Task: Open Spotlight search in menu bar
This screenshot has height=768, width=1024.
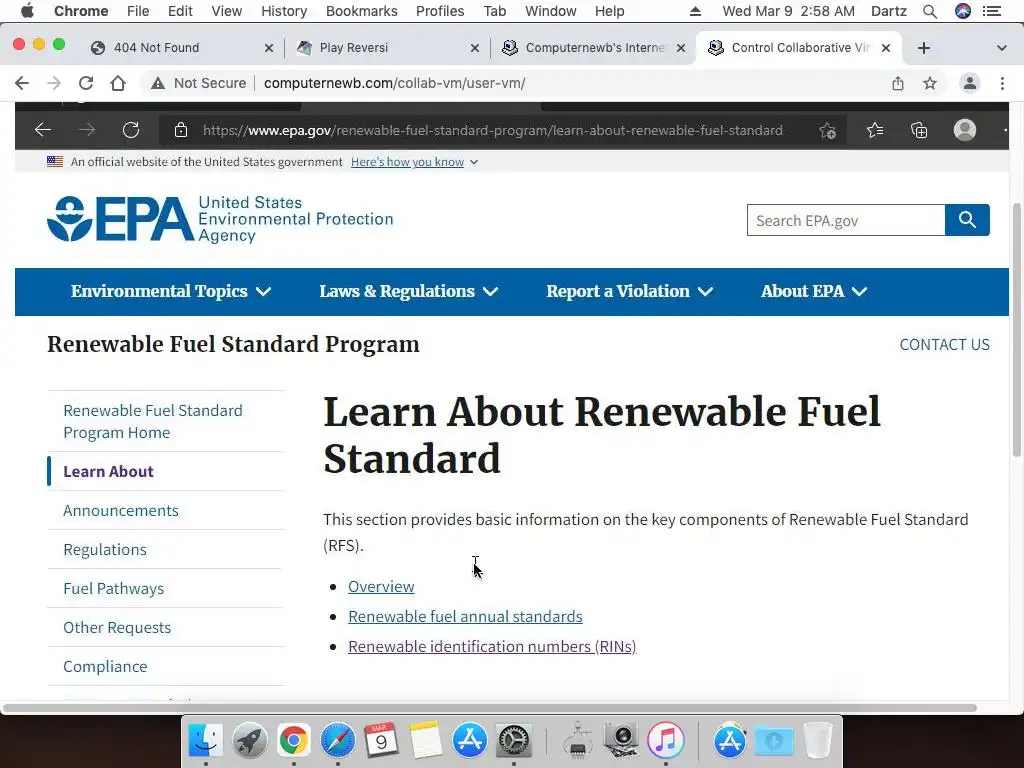Action: (930, 11)
